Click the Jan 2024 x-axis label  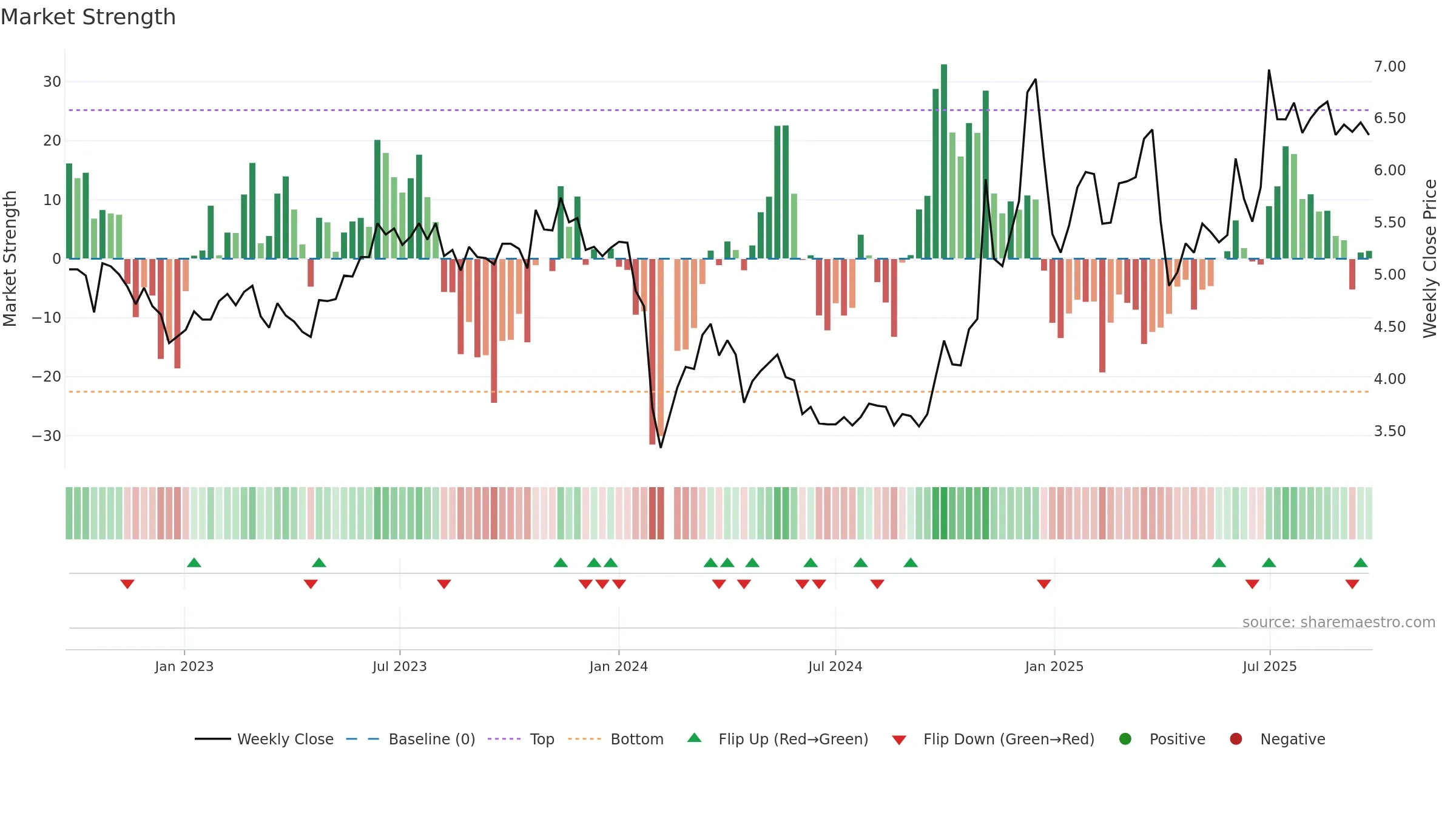click(619, 666)
